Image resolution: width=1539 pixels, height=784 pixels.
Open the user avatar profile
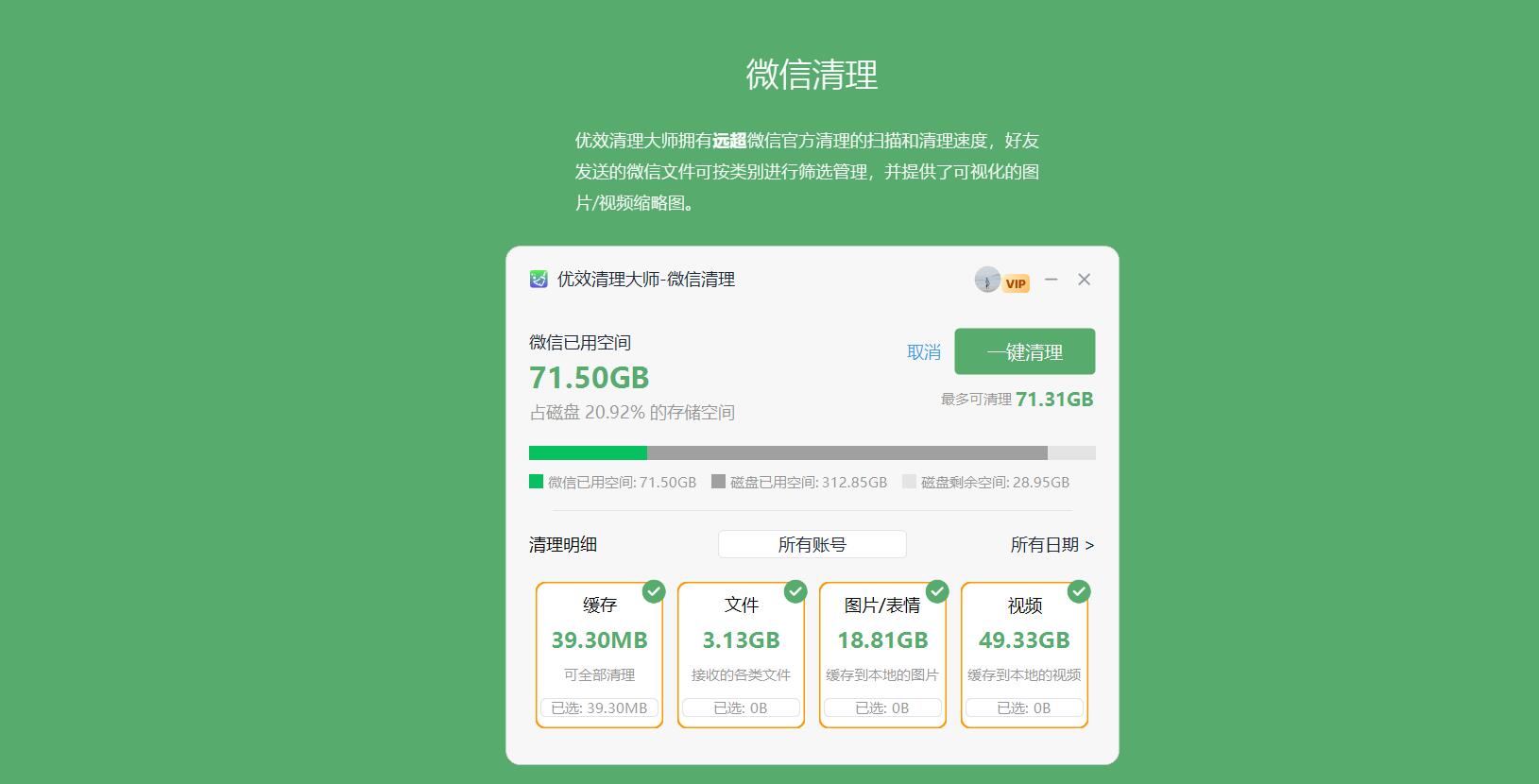point(987,280)
